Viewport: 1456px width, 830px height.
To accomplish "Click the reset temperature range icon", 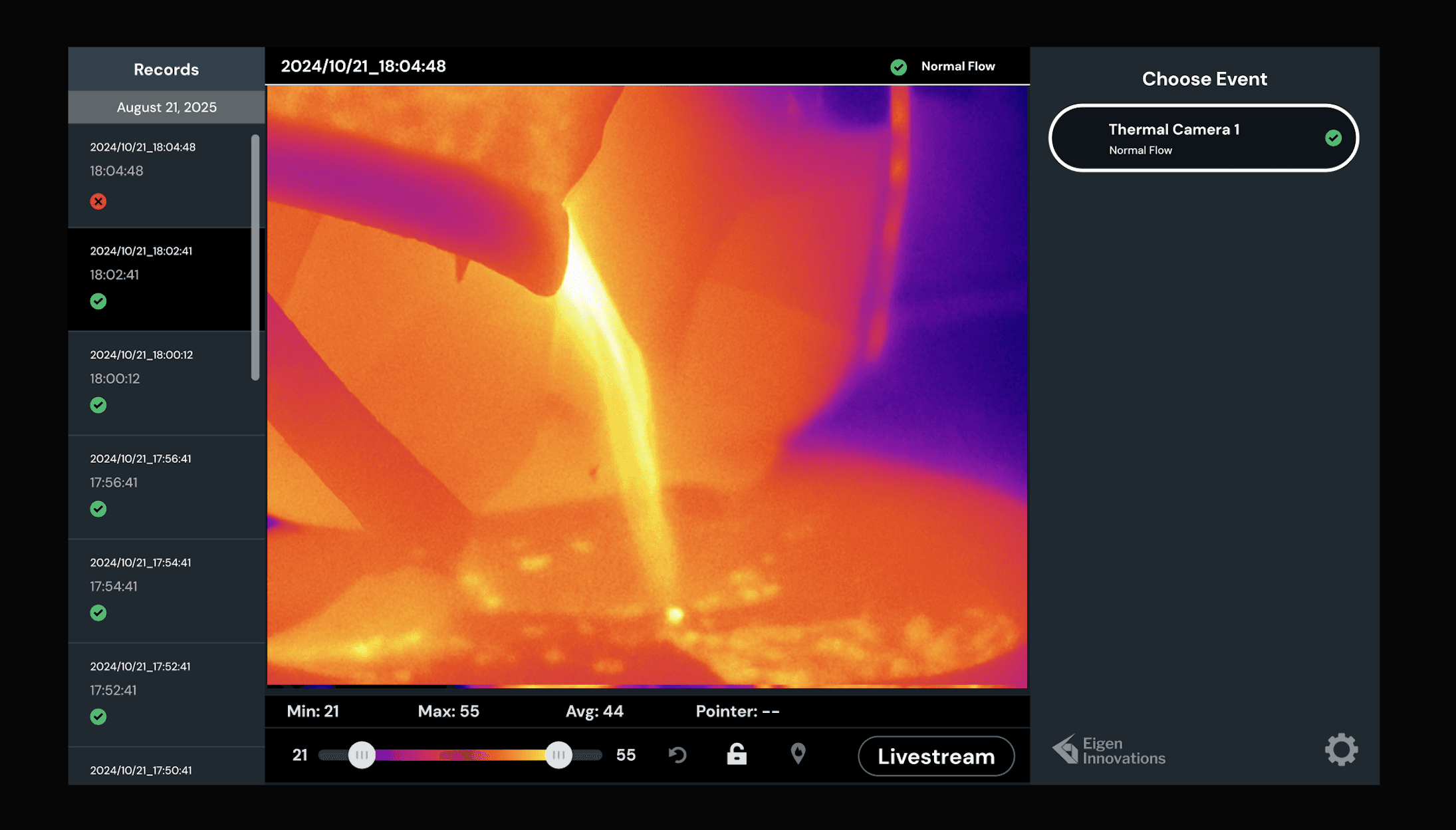I will [677, 755].
